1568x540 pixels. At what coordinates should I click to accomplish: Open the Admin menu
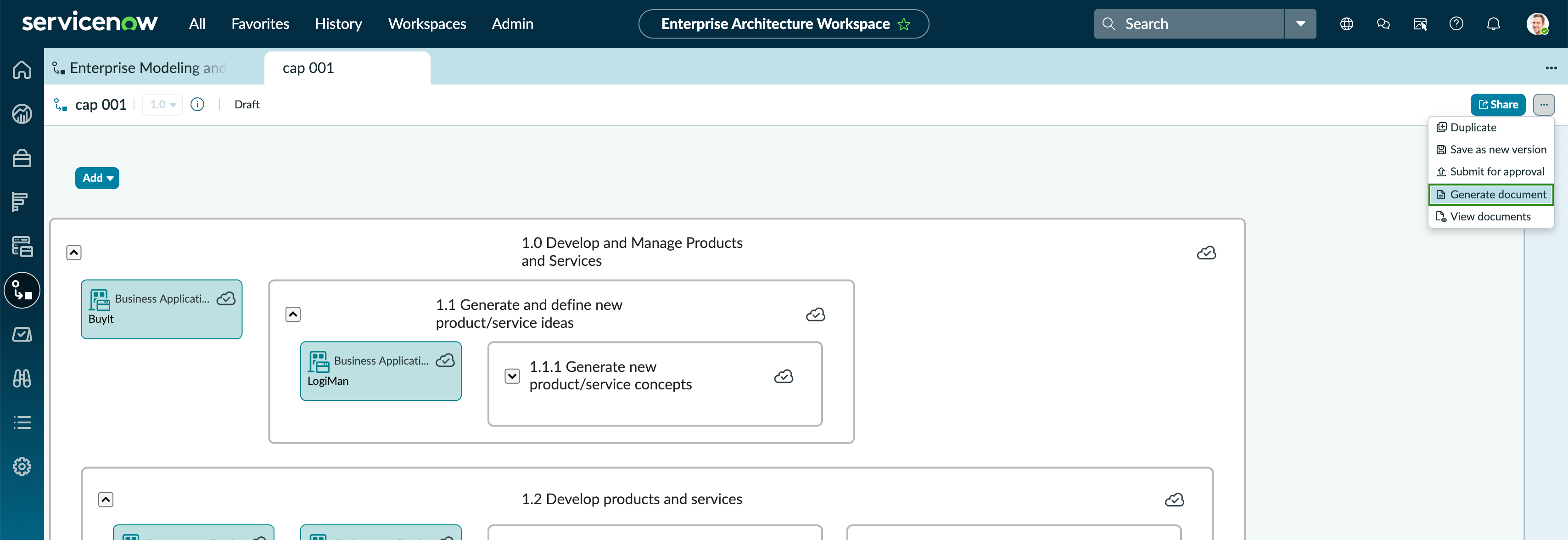click(x=513, y=24)
